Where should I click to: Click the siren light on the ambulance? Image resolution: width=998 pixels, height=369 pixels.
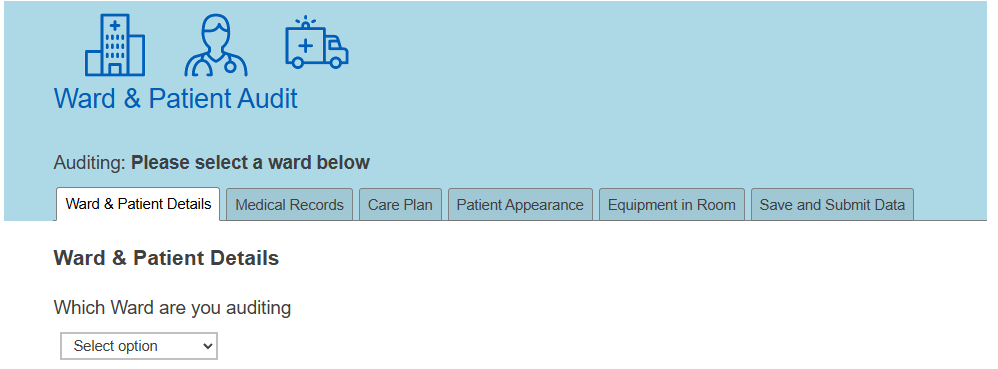tap(306, 21)
